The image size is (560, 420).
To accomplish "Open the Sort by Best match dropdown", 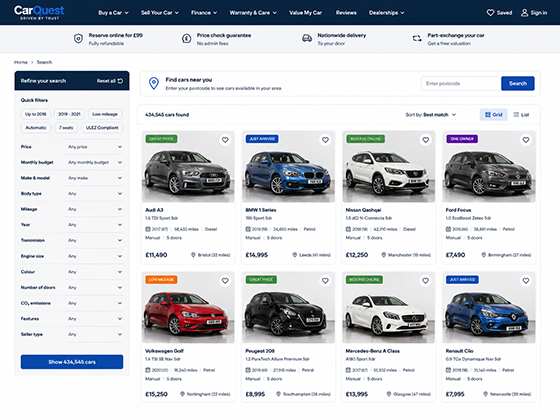I will [431, 115].
